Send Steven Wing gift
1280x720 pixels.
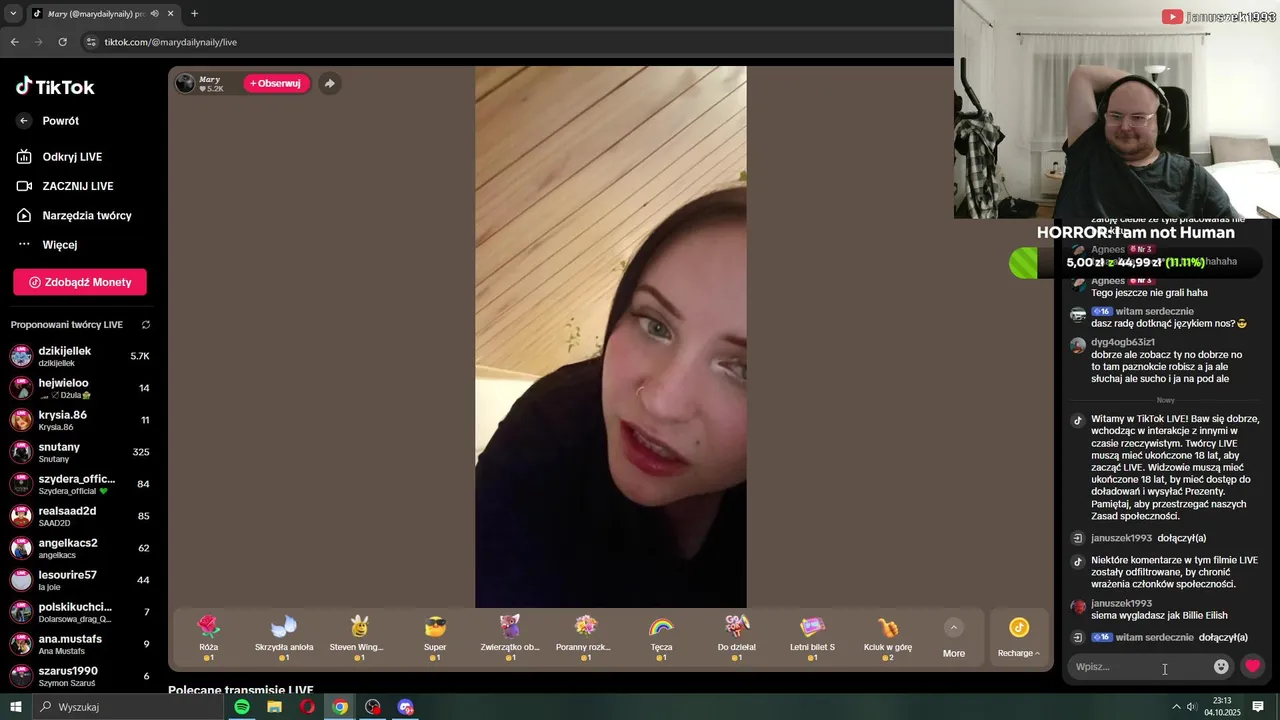(359, 638)
